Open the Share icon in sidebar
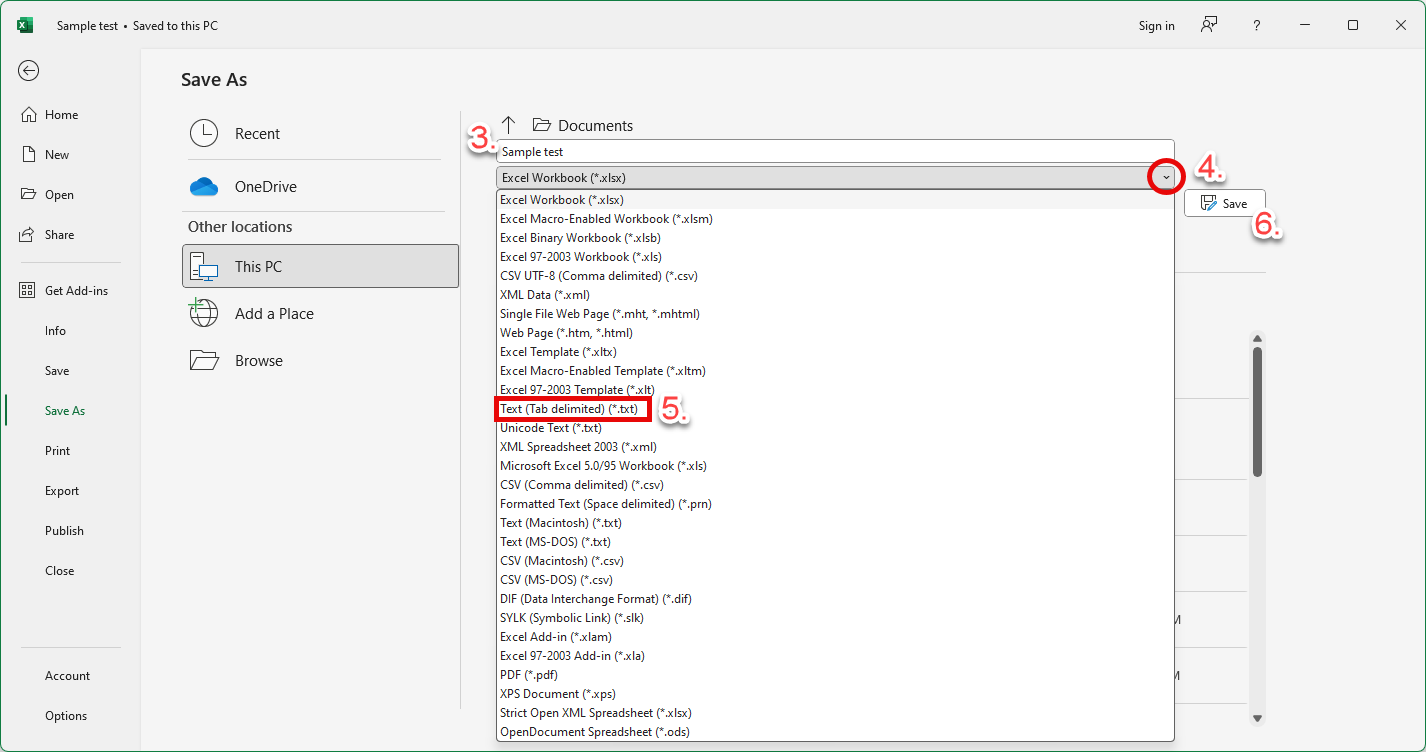 point(29,235)
